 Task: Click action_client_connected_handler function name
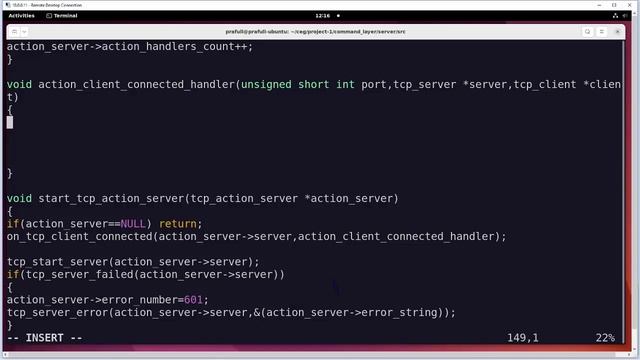click(137, 84)
